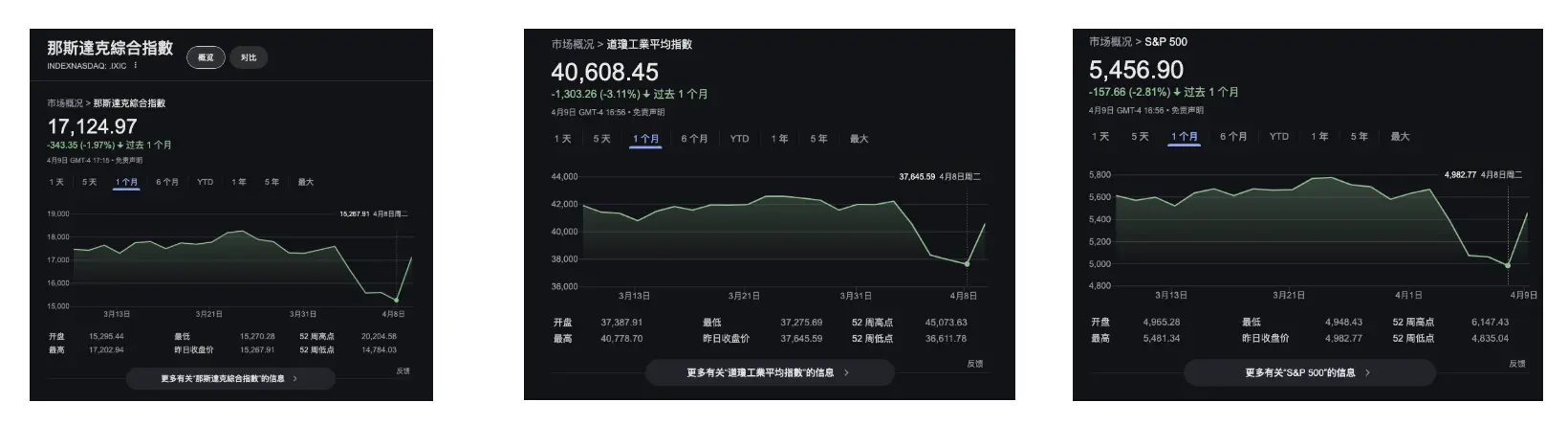Select 1年 range tab in Nasdaq panel
This screenshot has width=1568, height=425.
(x=239, y=182)
